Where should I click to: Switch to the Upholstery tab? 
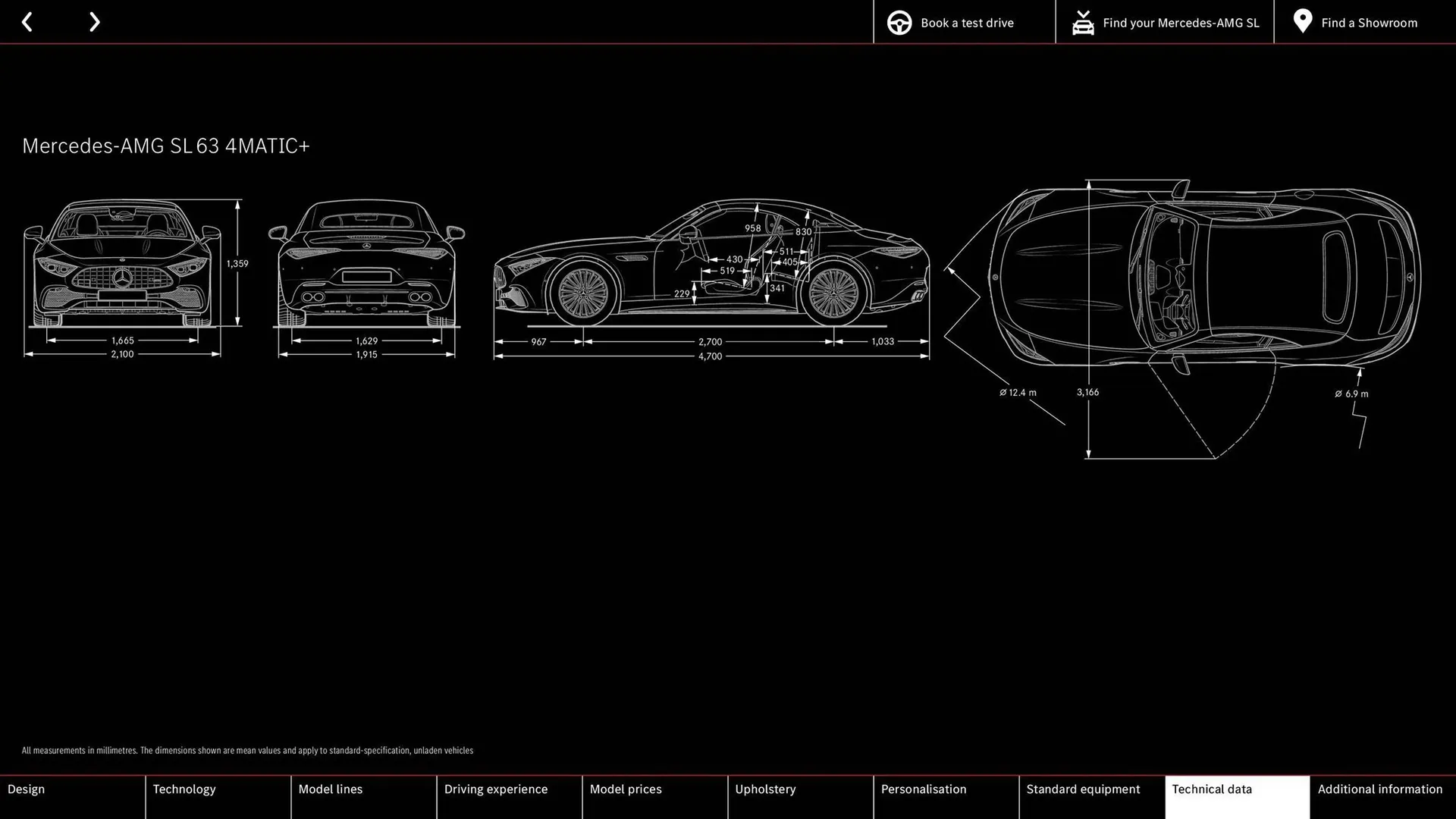click(799, 796)
